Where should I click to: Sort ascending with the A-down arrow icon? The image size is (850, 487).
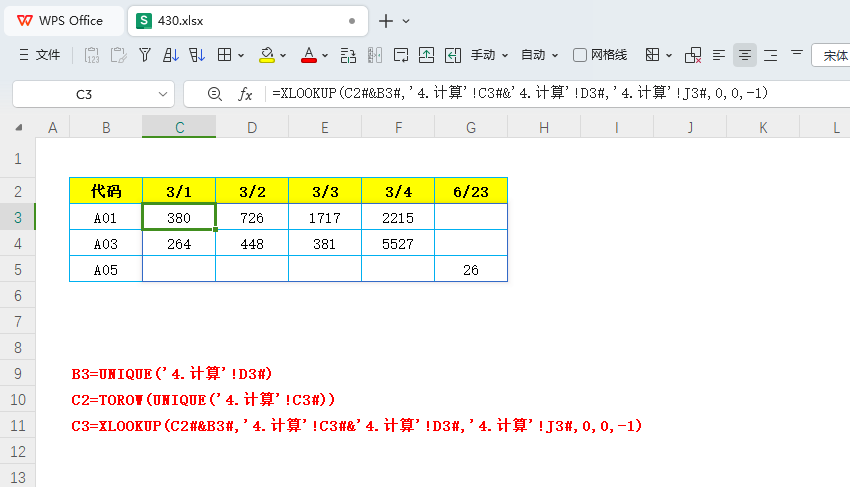(x=171, y=55)
